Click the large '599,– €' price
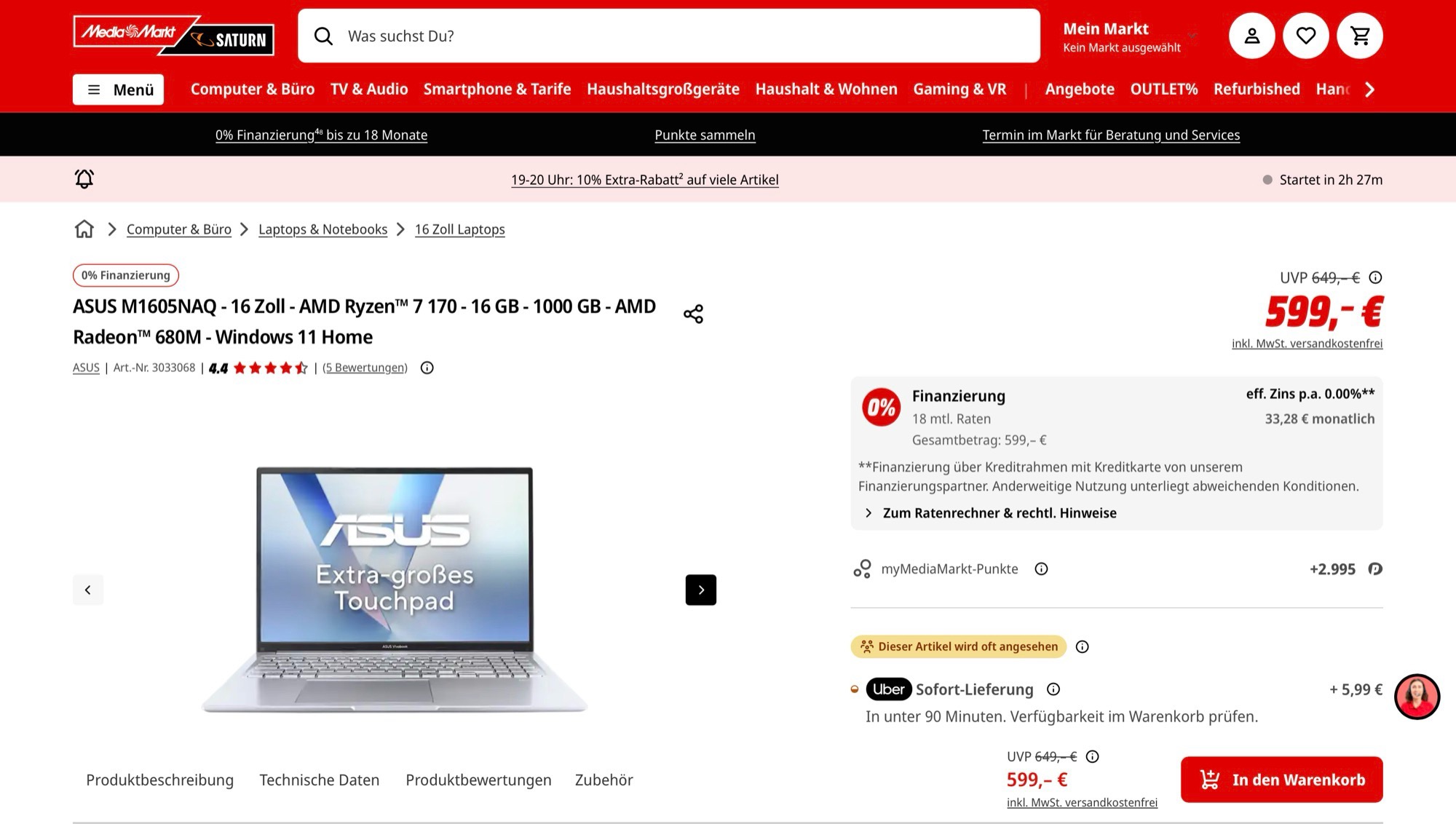This screenshot has height=824, width=1456. 1324,312
